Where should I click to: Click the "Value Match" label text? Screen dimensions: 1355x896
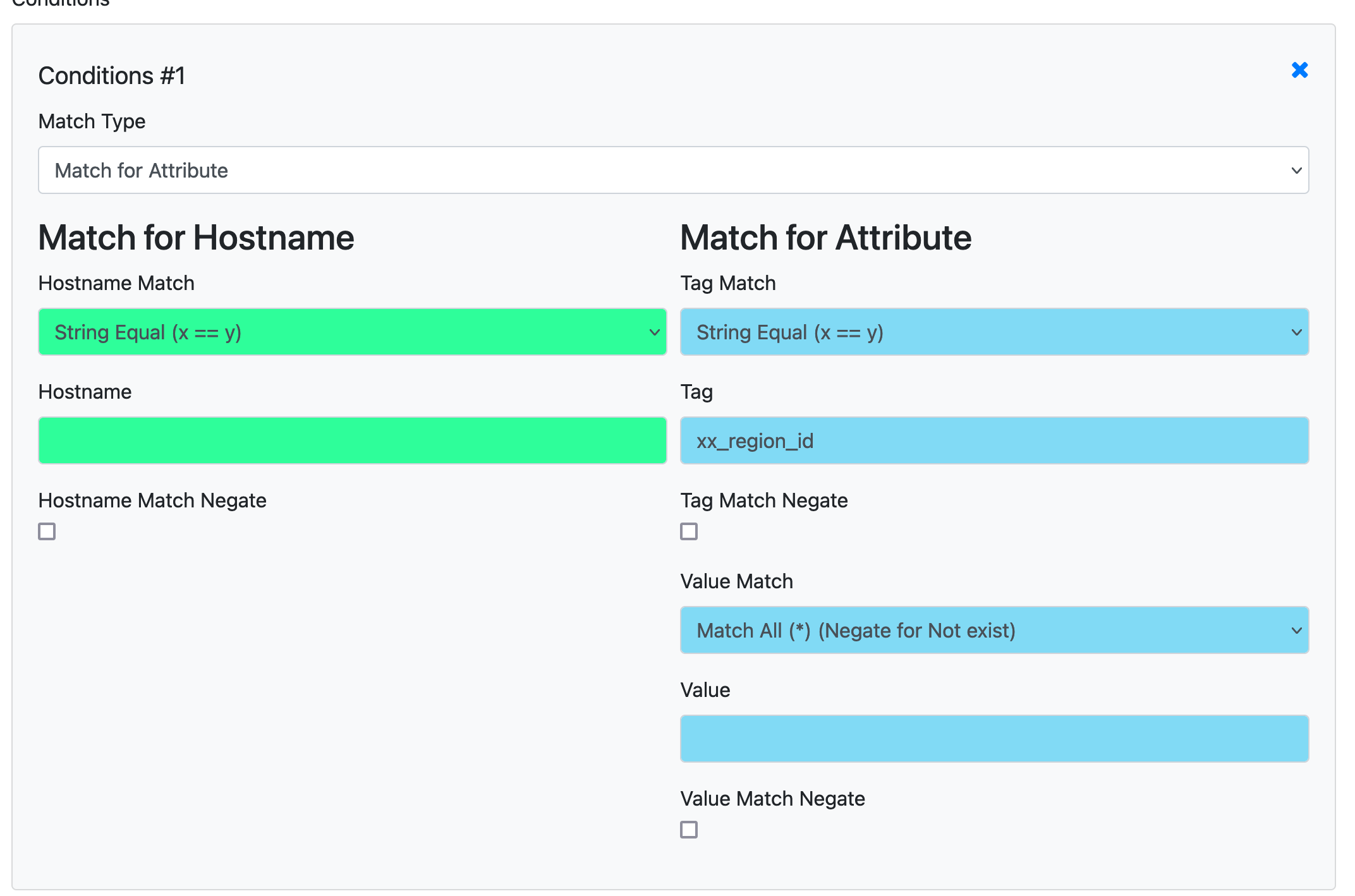click(x=736, y=581)
